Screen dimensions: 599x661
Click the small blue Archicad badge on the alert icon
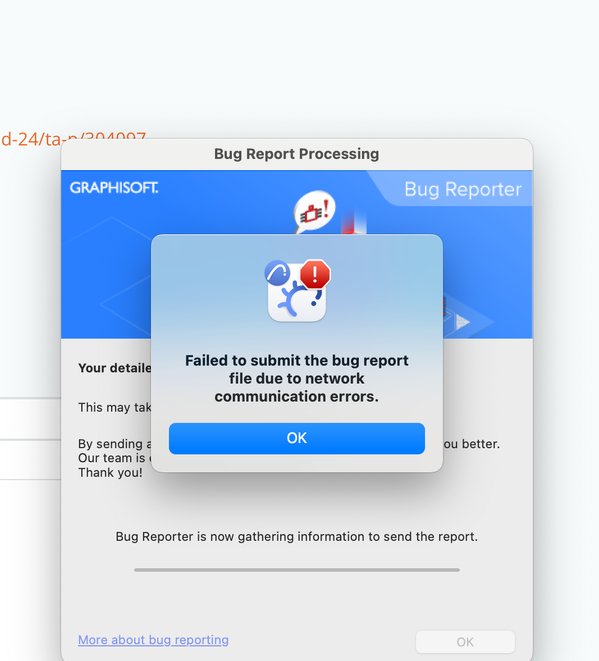tap(277, 273)
